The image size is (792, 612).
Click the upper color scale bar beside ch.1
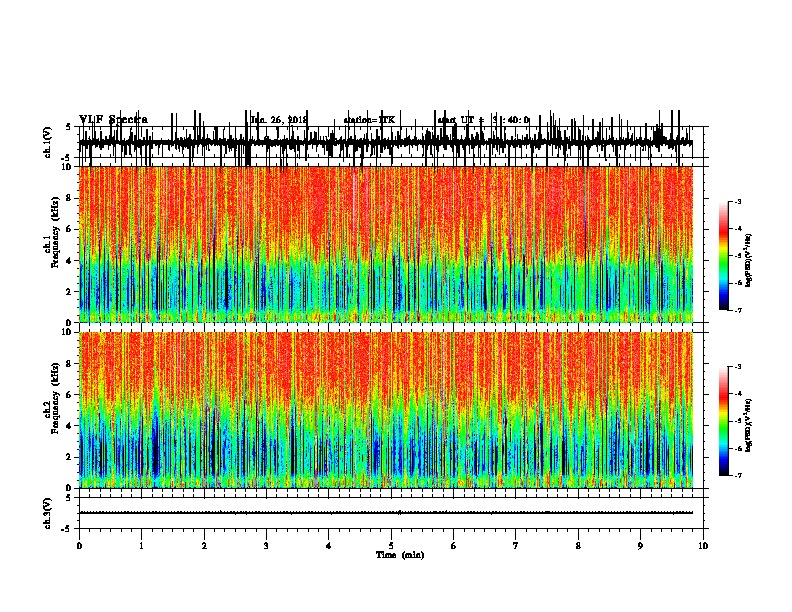(x=724, y=256)
